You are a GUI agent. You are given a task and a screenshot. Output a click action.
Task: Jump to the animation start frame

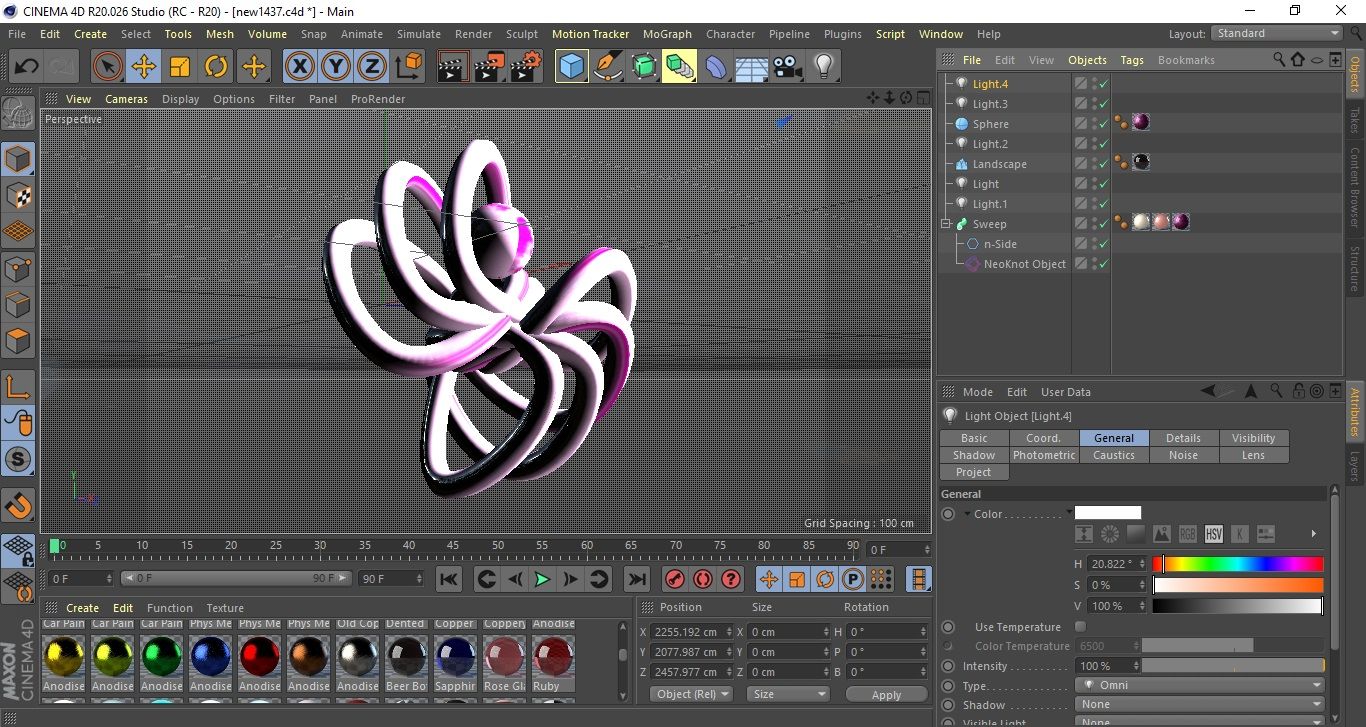(x=449, y=579)
